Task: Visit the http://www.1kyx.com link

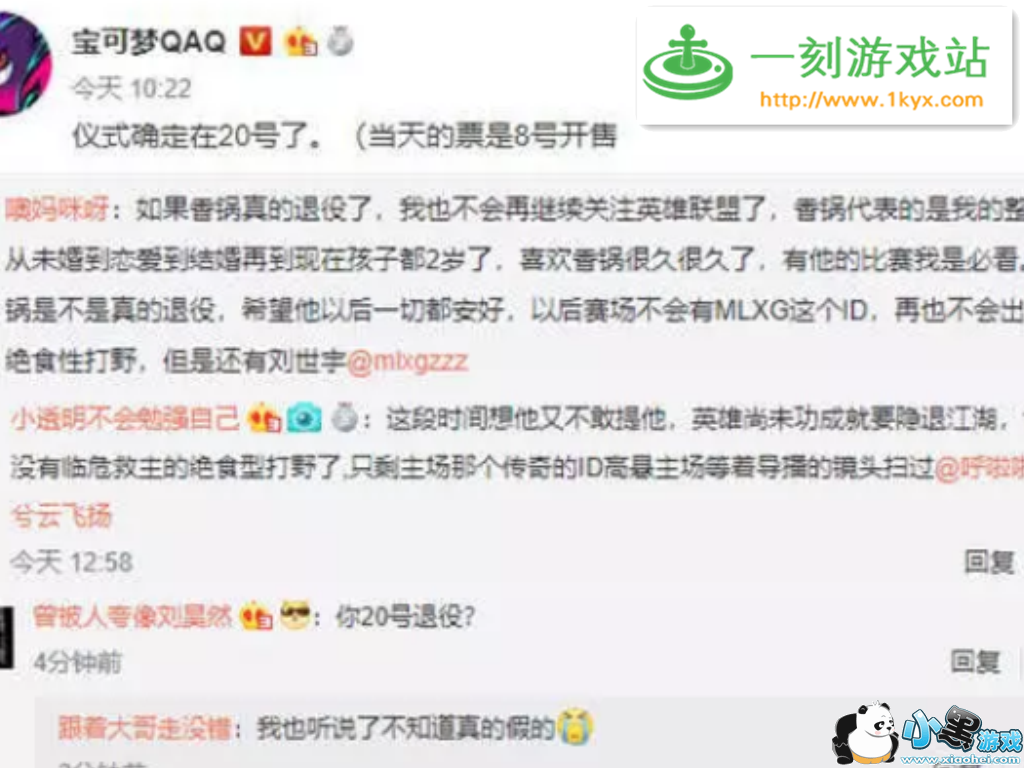Action: pyautogui.click(x=871, y=100)
